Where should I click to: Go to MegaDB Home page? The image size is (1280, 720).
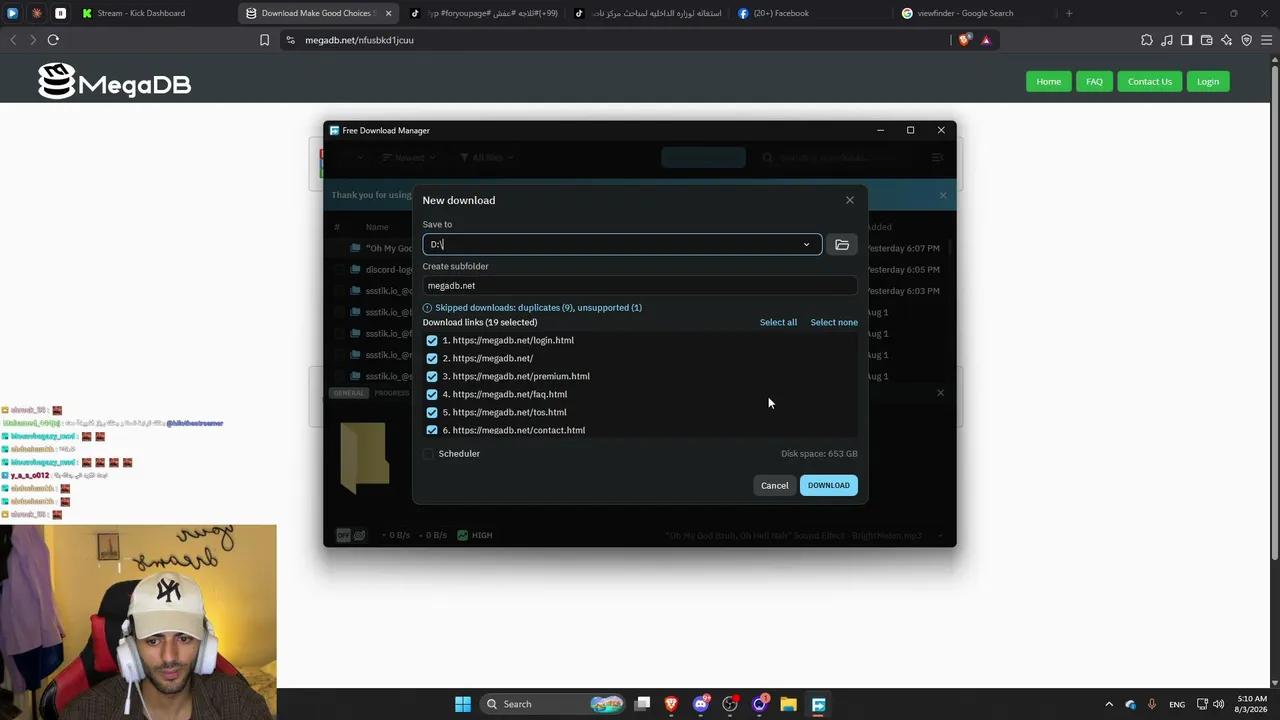(1048, 82)
